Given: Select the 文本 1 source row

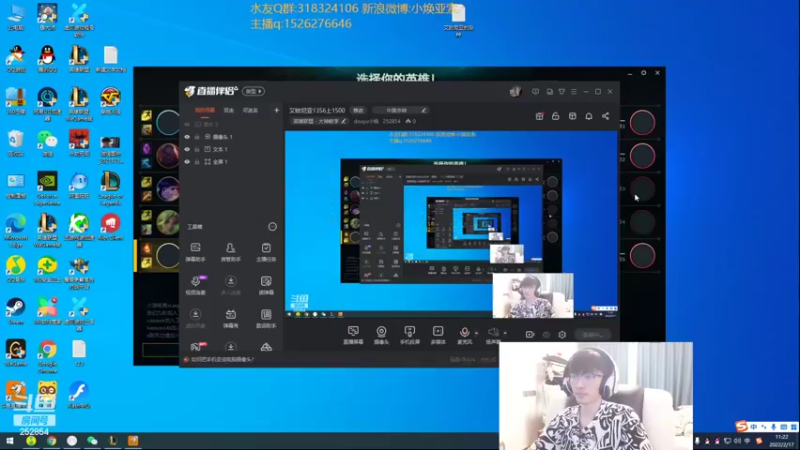Looking at the screenshot, I should tap(232, 149).
